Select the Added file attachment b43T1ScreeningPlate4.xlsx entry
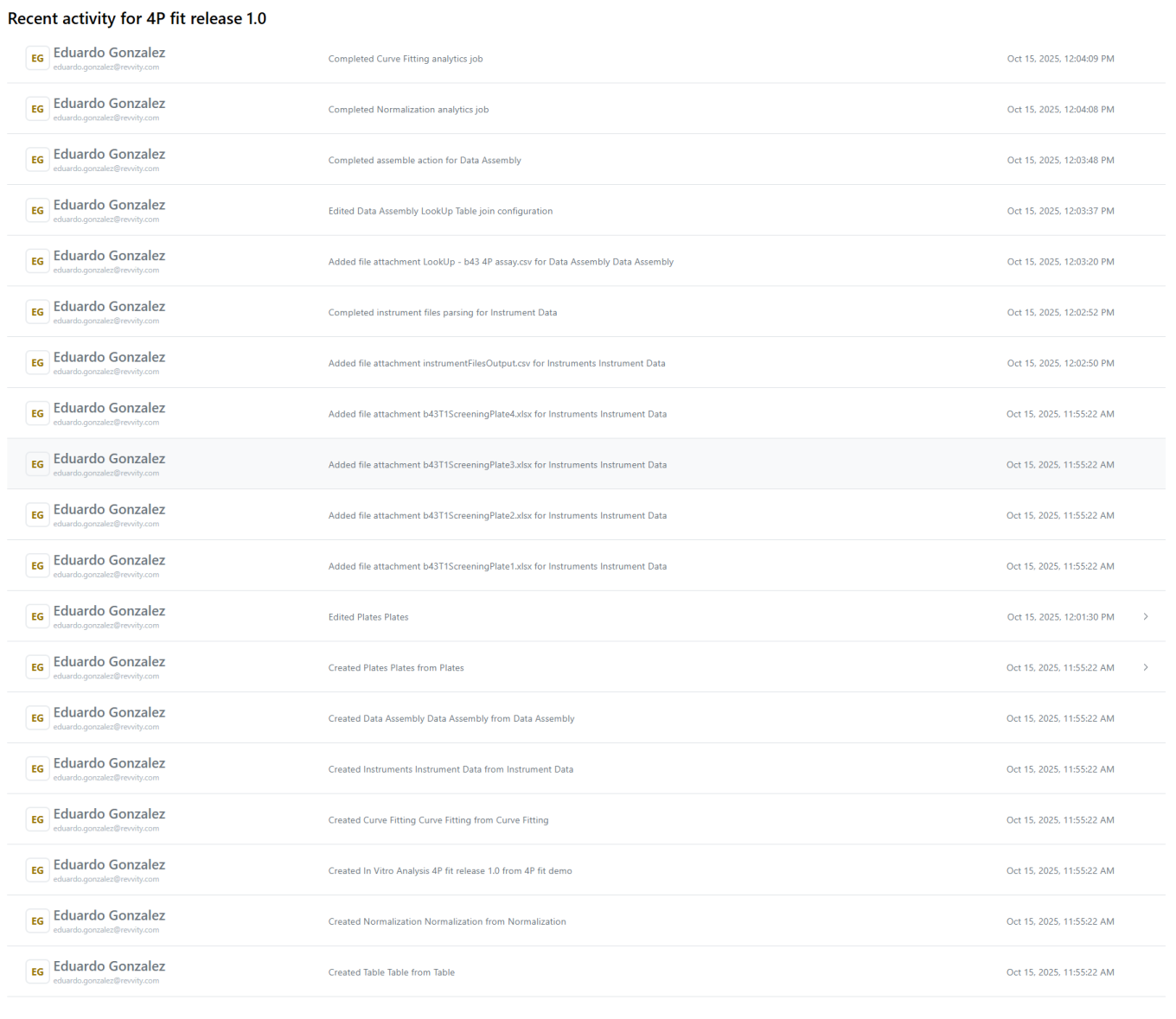Screen dimensions: 1176x1019 click(x=497, y=414)
